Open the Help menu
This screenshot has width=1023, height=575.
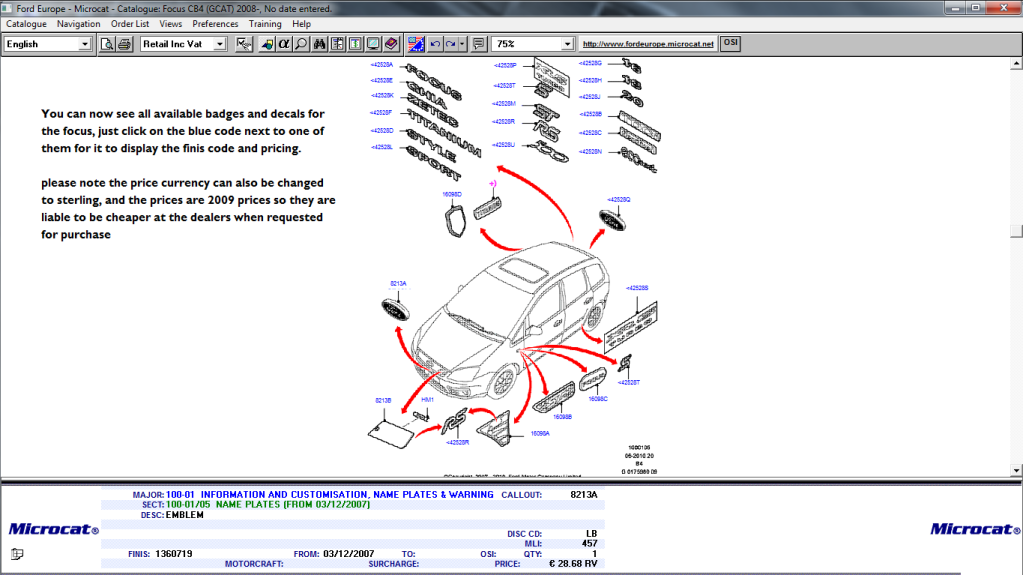tap(301, 24)
